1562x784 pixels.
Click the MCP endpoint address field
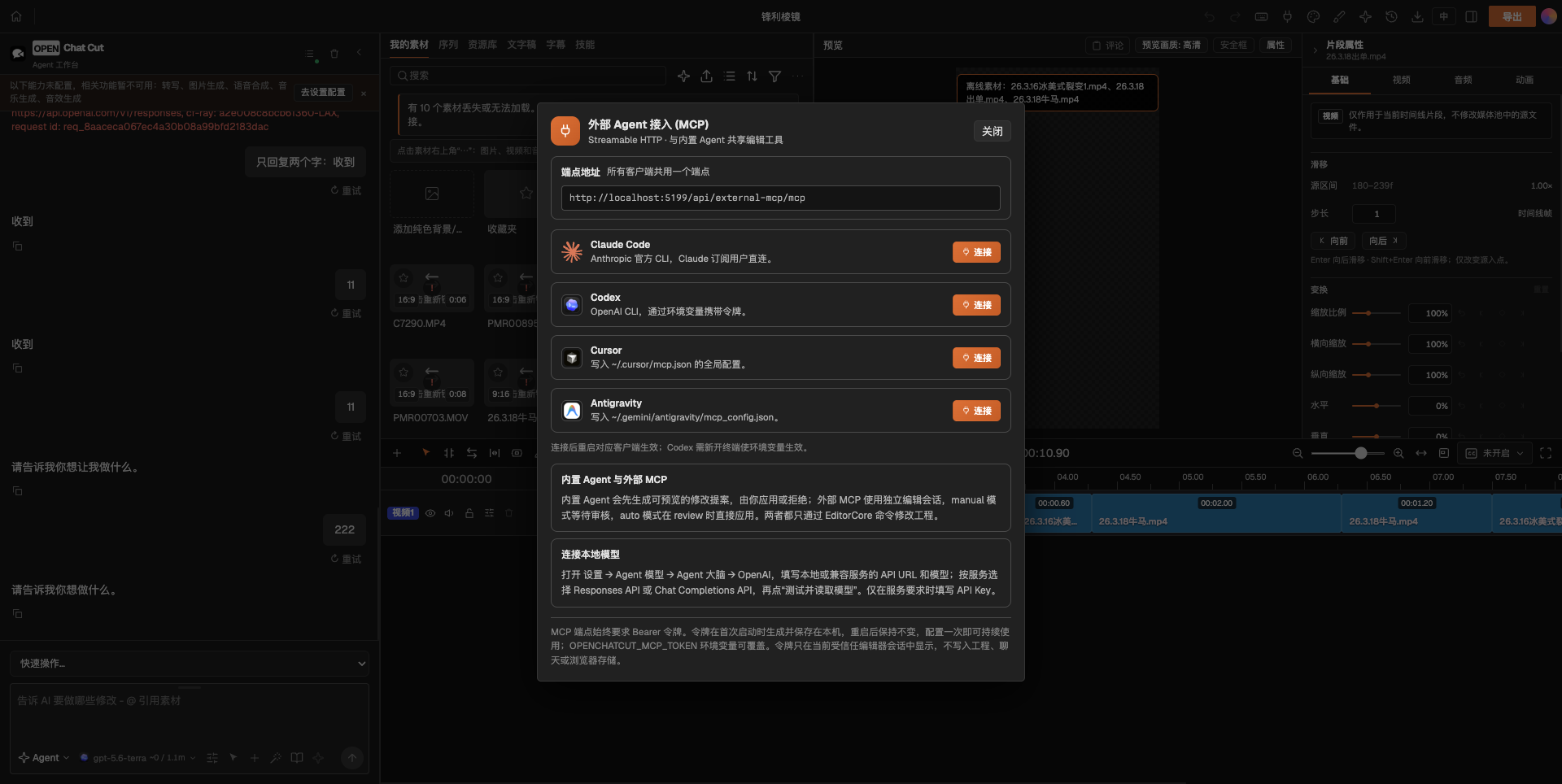(x=780, y=198)
